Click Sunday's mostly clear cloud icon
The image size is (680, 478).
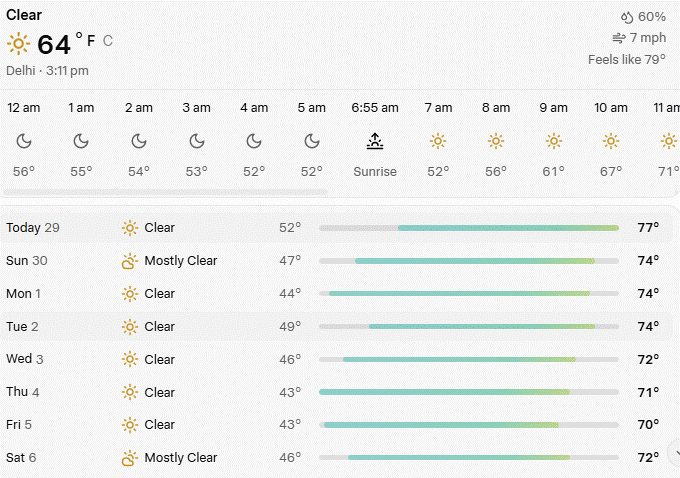129,261
